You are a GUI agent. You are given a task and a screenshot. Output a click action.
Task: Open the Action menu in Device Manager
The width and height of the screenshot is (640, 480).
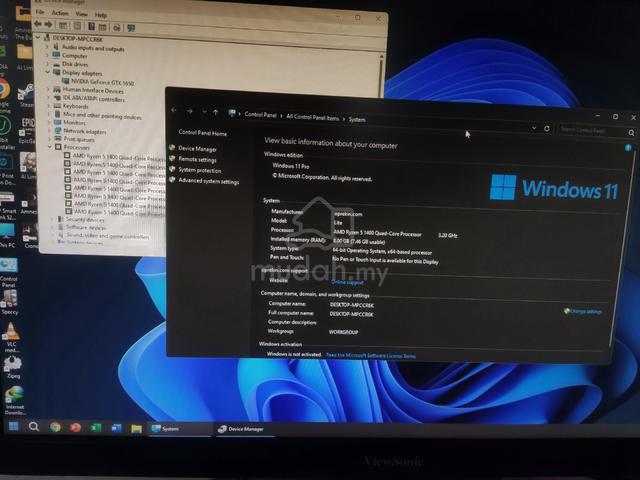[x=60, y=13]
